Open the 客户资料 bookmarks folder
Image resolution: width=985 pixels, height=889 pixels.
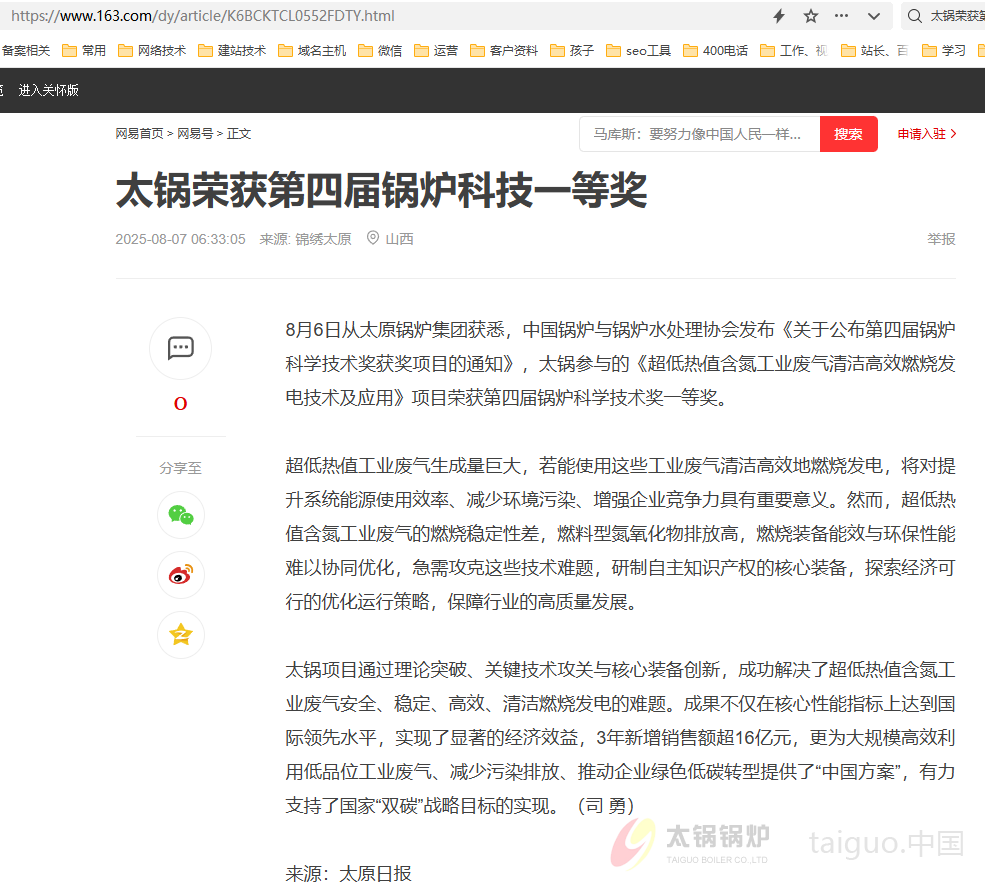[512, 48]
